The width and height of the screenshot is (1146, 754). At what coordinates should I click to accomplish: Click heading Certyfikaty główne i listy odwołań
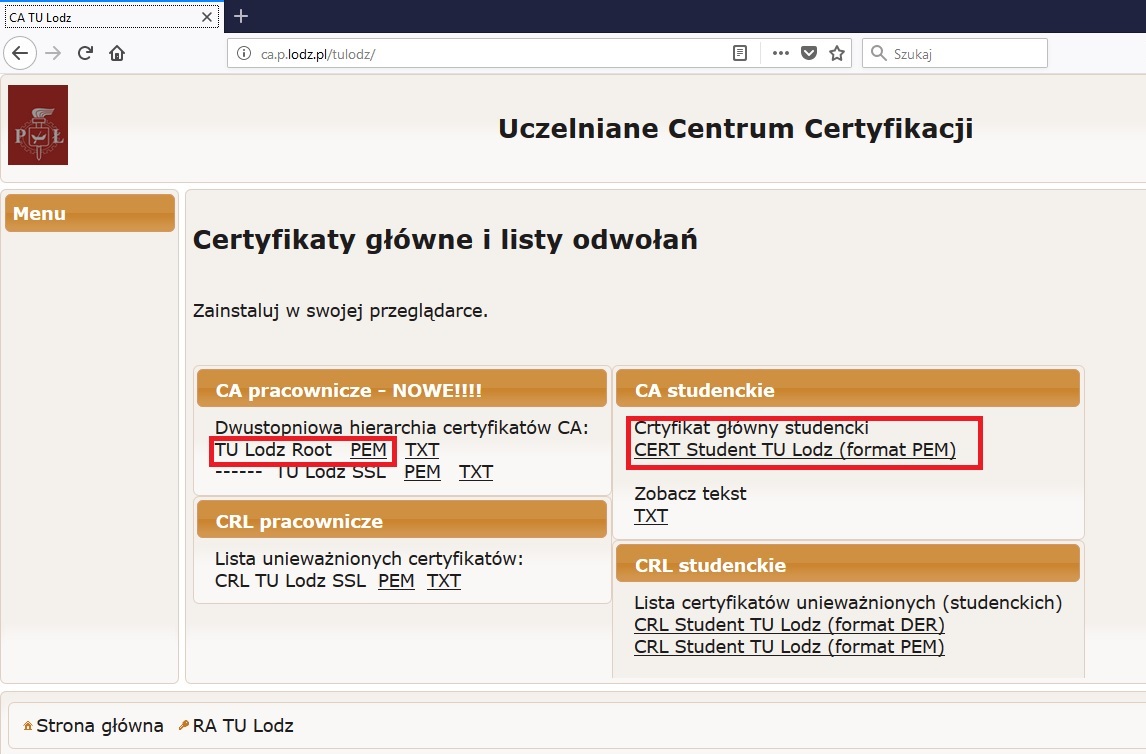click(x=445, y=240)
